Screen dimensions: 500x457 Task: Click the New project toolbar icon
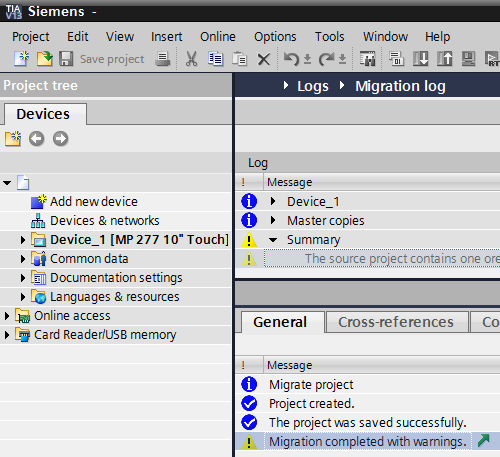click(21, 59)
